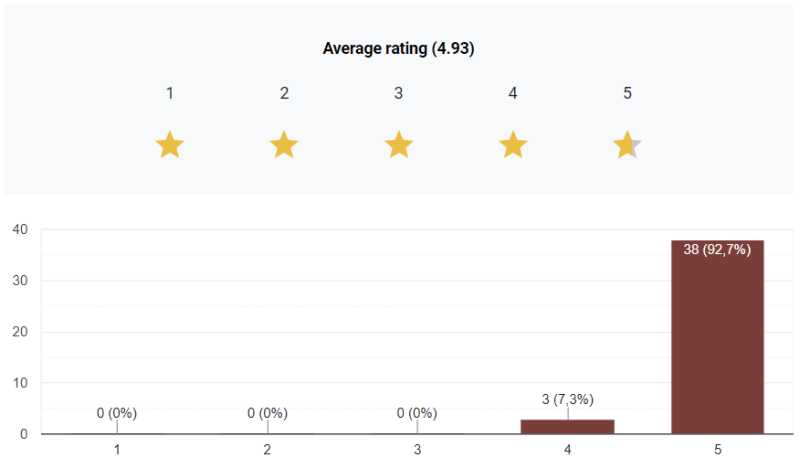This screenshot has width=800, height=468.
Task: Click the Average rating (4.93) heading
Action: pos(398,48)
